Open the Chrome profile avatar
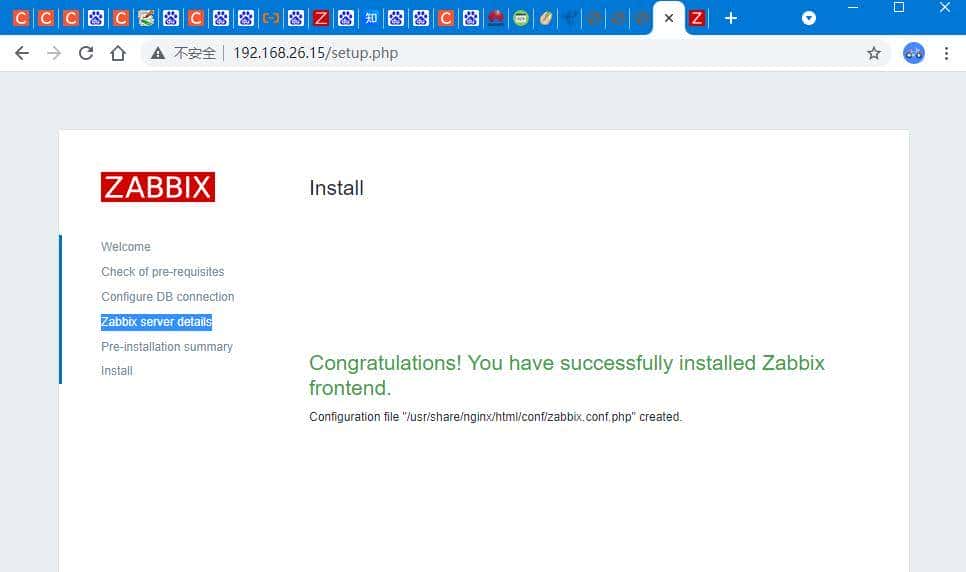966x572 pixels. pyautogui.click(x=913, y=53)
